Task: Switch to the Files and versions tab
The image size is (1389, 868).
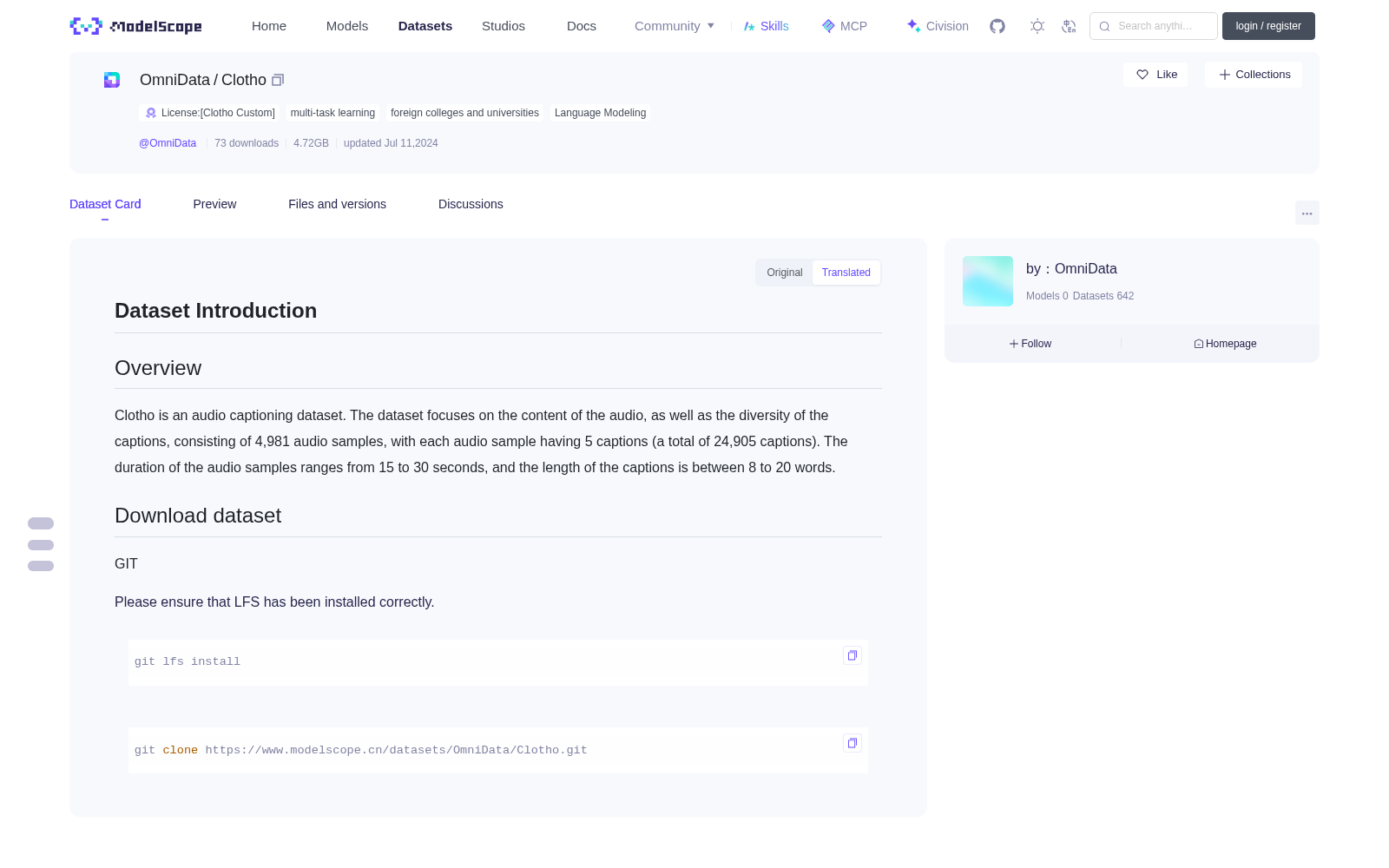Action: coord(337,204)
